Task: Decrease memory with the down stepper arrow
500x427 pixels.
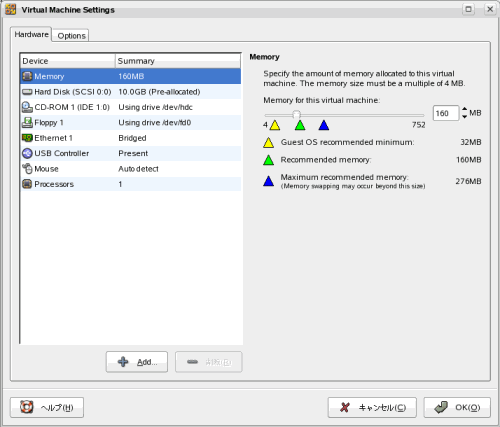Action: 465,117
